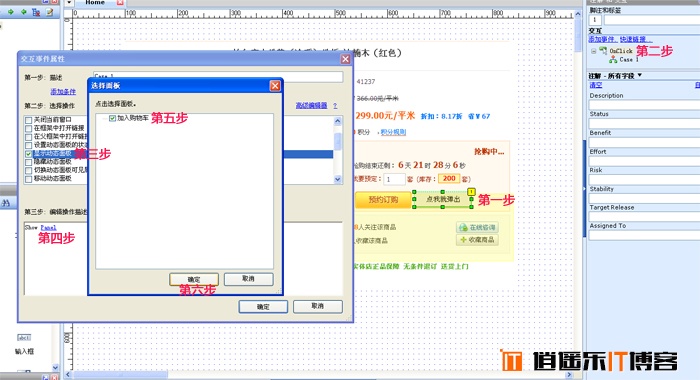Select the OnClick event icon
The height and width of the screenshot is (380, 700).
[x=603, y=50]
